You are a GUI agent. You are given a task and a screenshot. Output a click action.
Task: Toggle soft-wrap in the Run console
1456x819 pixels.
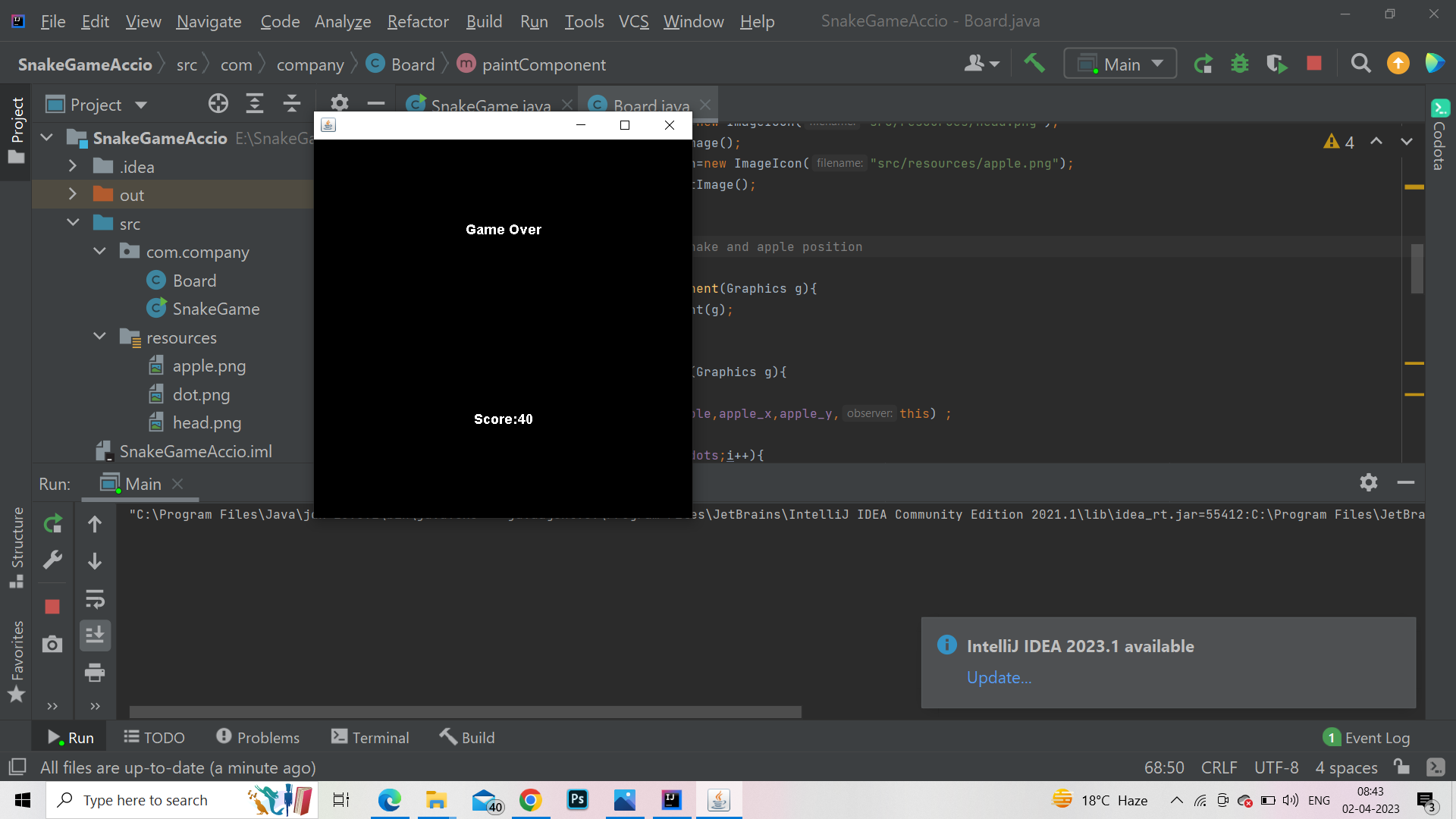point(95,599)
